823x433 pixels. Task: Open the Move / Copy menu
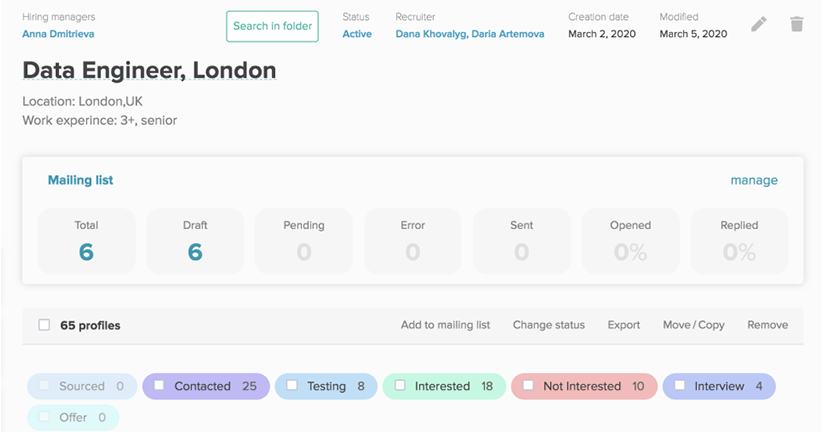(x=693, y=325)
